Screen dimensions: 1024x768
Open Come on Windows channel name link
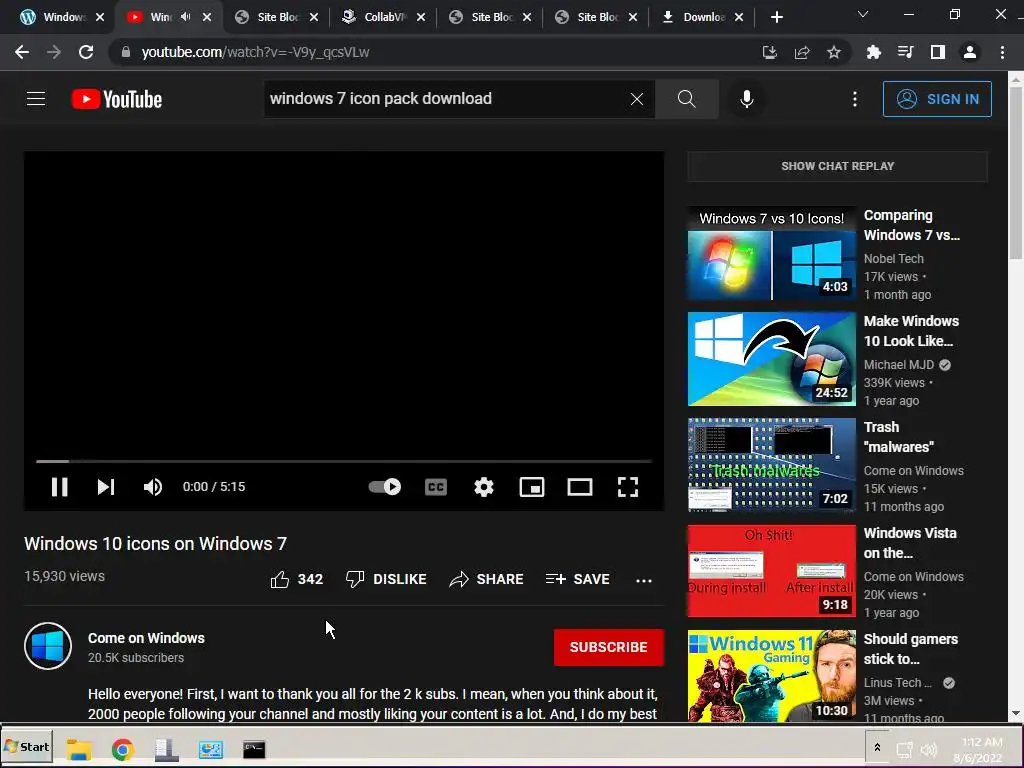click(146, 638)
